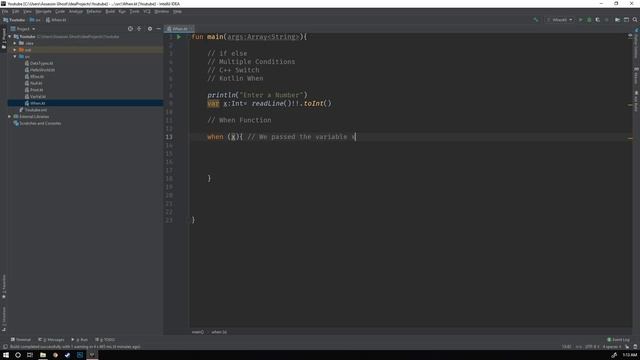
Task: Build the project with the hammer icon
Action: point(536,20)
